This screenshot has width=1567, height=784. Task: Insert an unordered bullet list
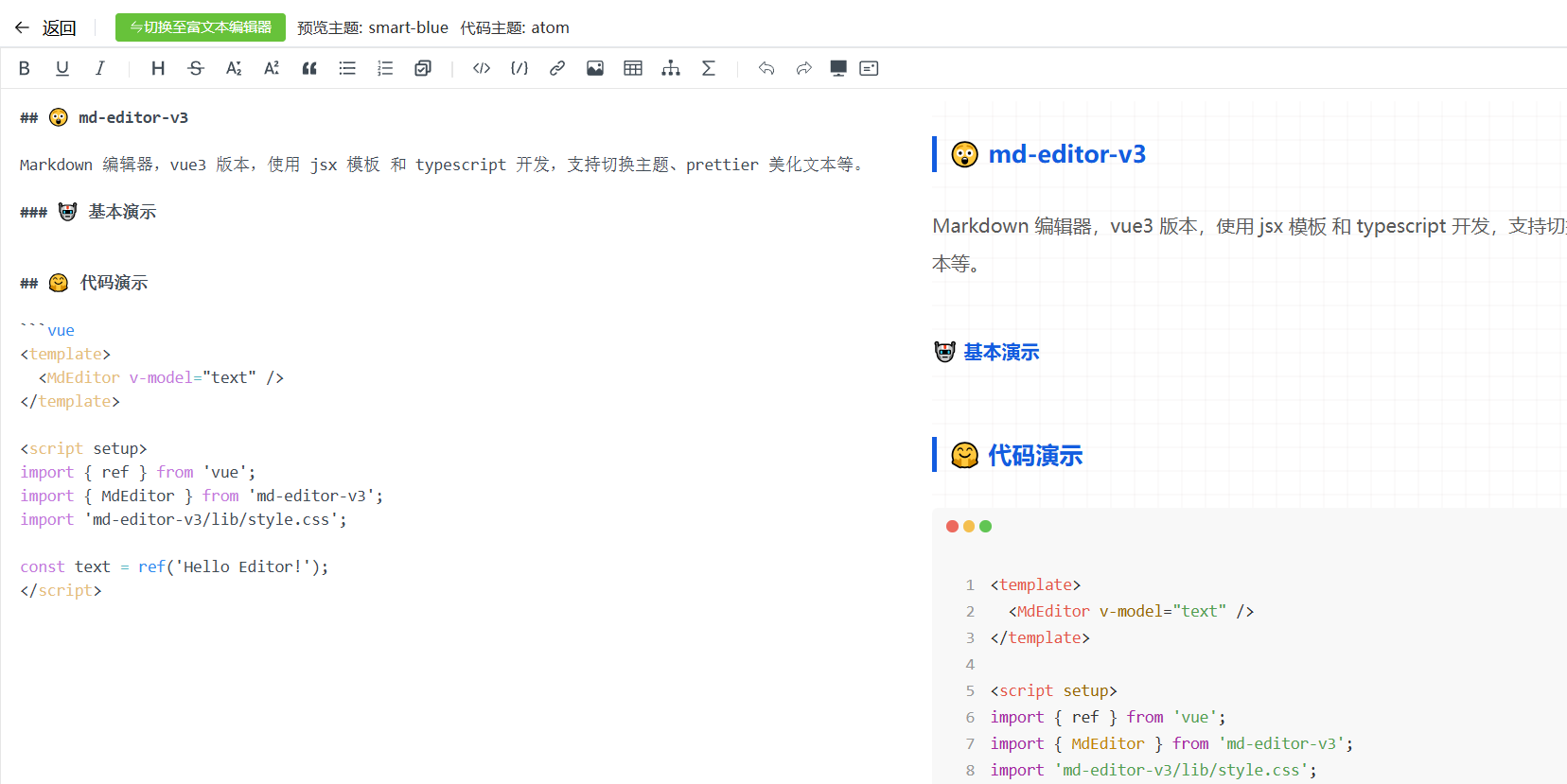(x=347, y=68)
